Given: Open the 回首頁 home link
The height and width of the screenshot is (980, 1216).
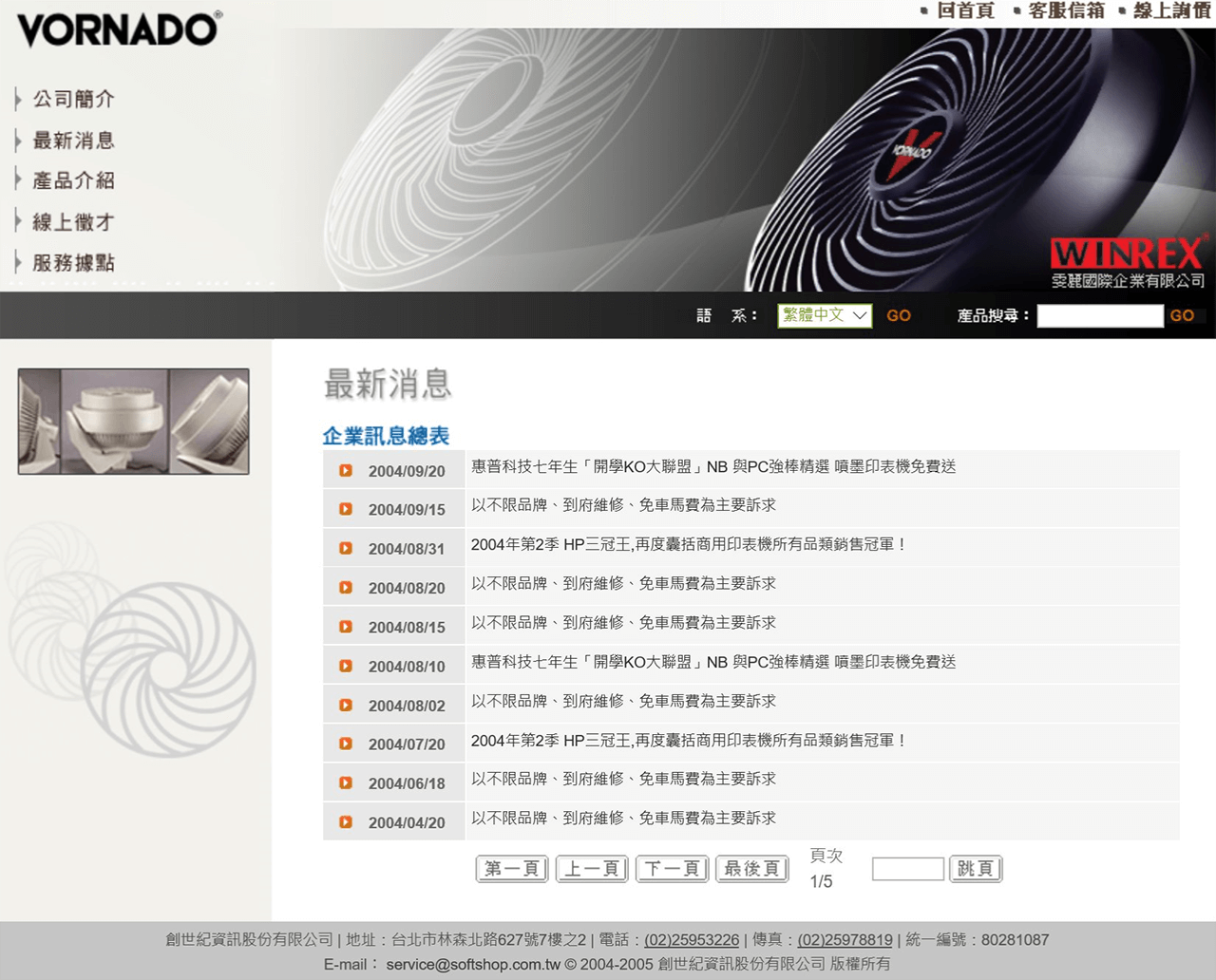Looking at the screenshot, I should point(965,10).
